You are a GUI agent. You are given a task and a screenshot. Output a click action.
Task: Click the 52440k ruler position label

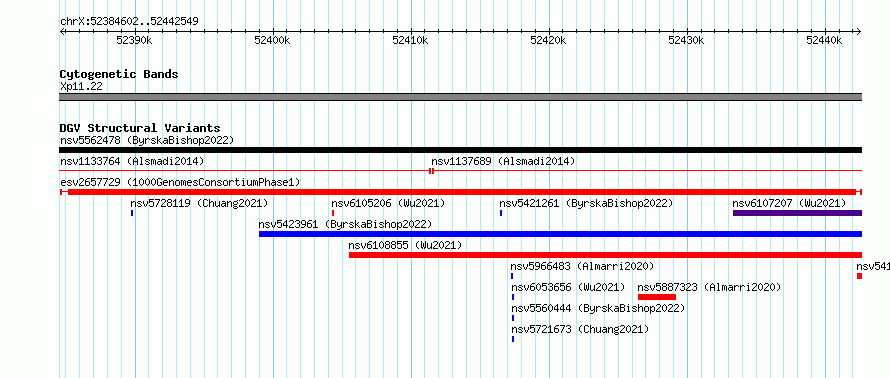coord(825,40)
